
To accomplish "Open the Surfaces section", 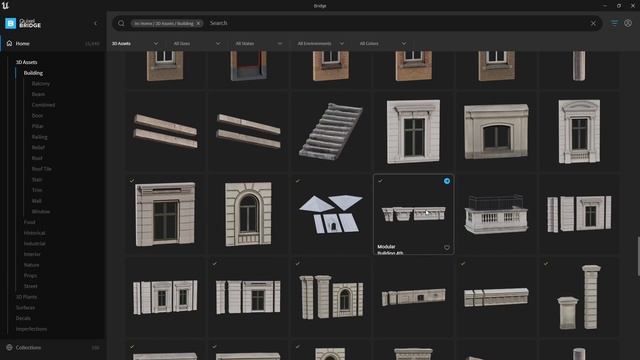I will (x=25, y=307).
